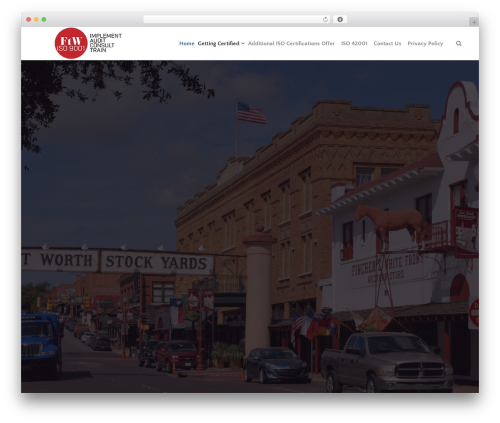
Task: Maximize the window with the green button
Action: (44, 20)
